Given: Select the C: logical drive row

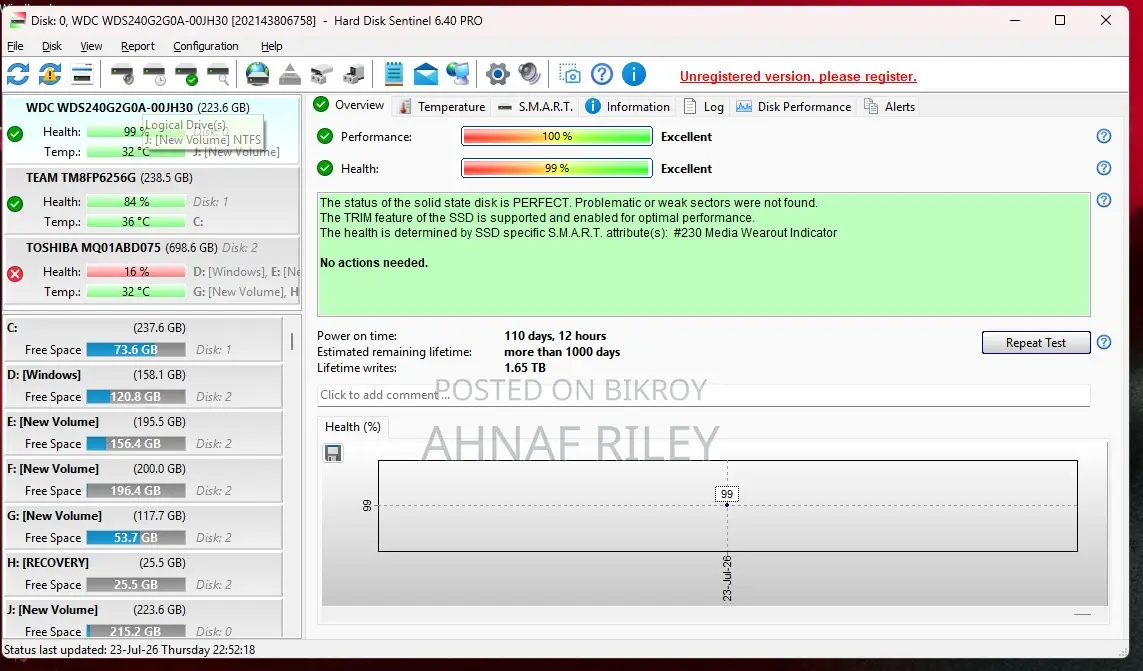Looking at the screenshot, I should (143, 339).
